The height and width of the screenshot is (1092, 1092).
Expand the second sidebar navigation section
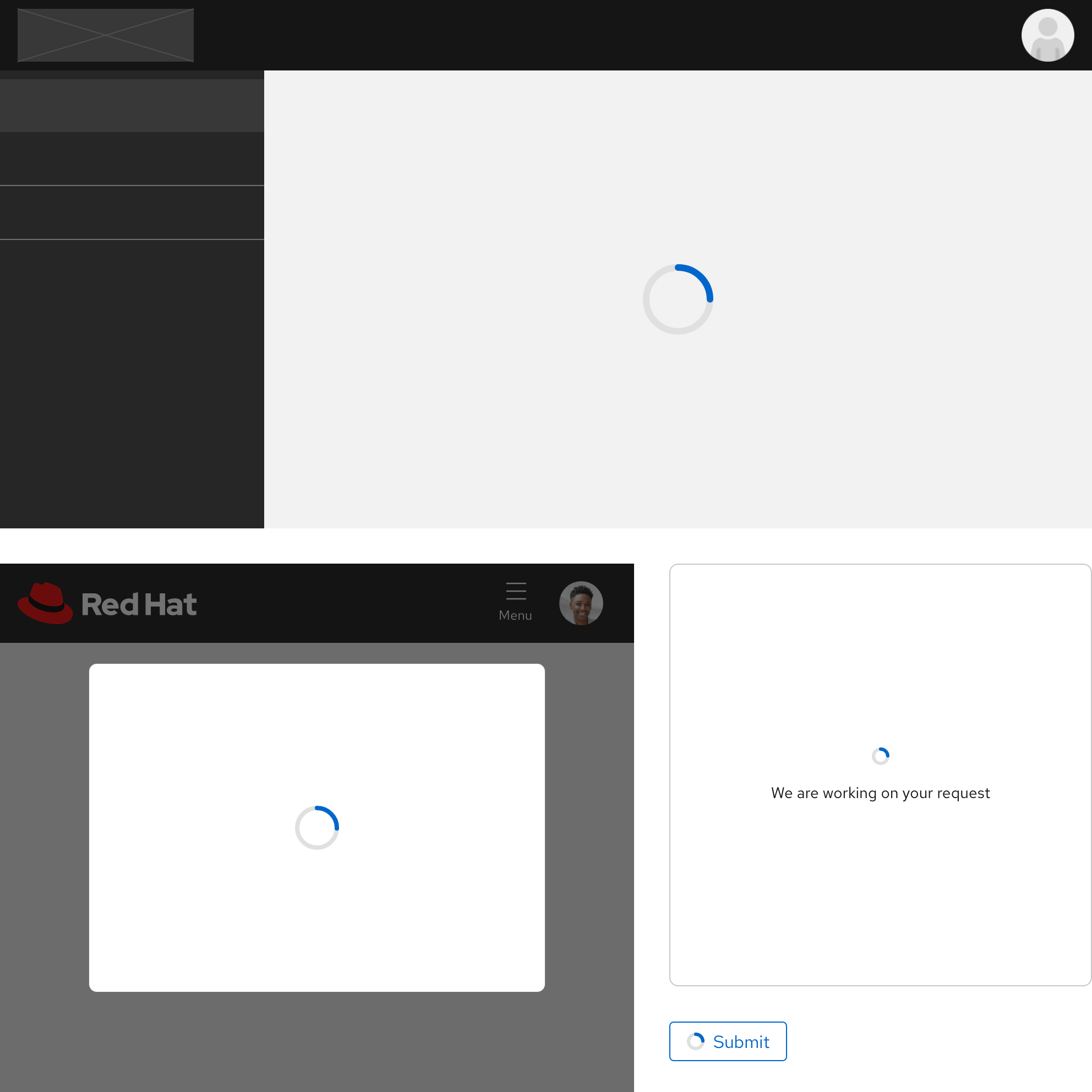click(131, 159)
